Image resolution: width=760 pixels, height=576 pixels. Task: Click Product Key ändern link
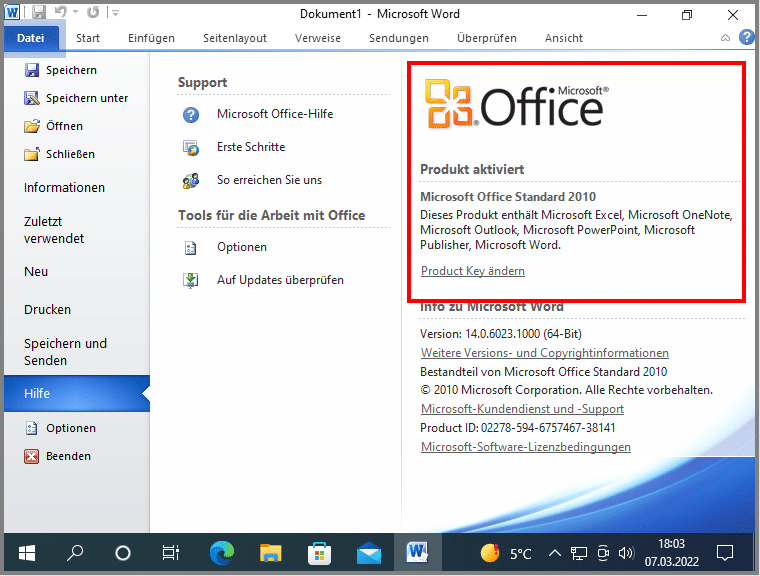472,271
